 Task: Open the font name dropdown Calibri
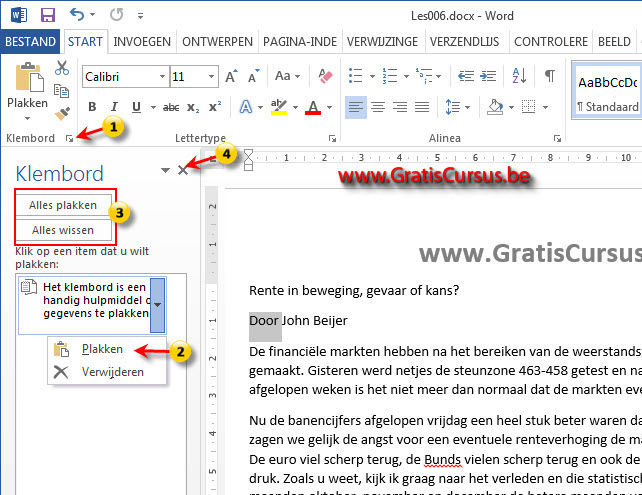(x=162, y=77)
